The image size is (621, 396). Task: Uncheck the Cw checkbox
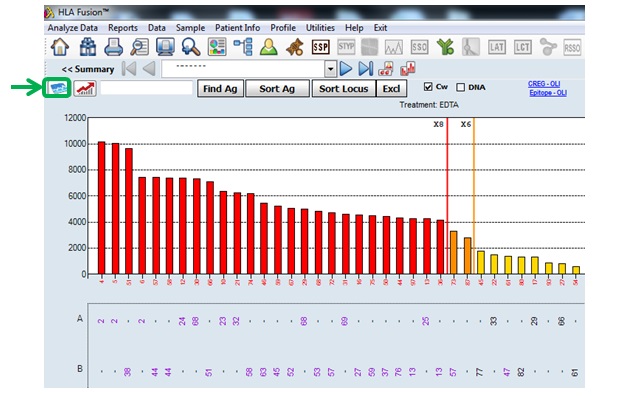(428, 87)
